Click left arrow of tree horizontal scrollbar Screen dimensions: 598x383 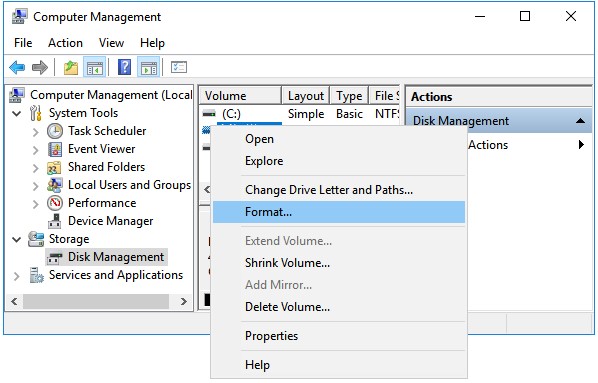14,302
